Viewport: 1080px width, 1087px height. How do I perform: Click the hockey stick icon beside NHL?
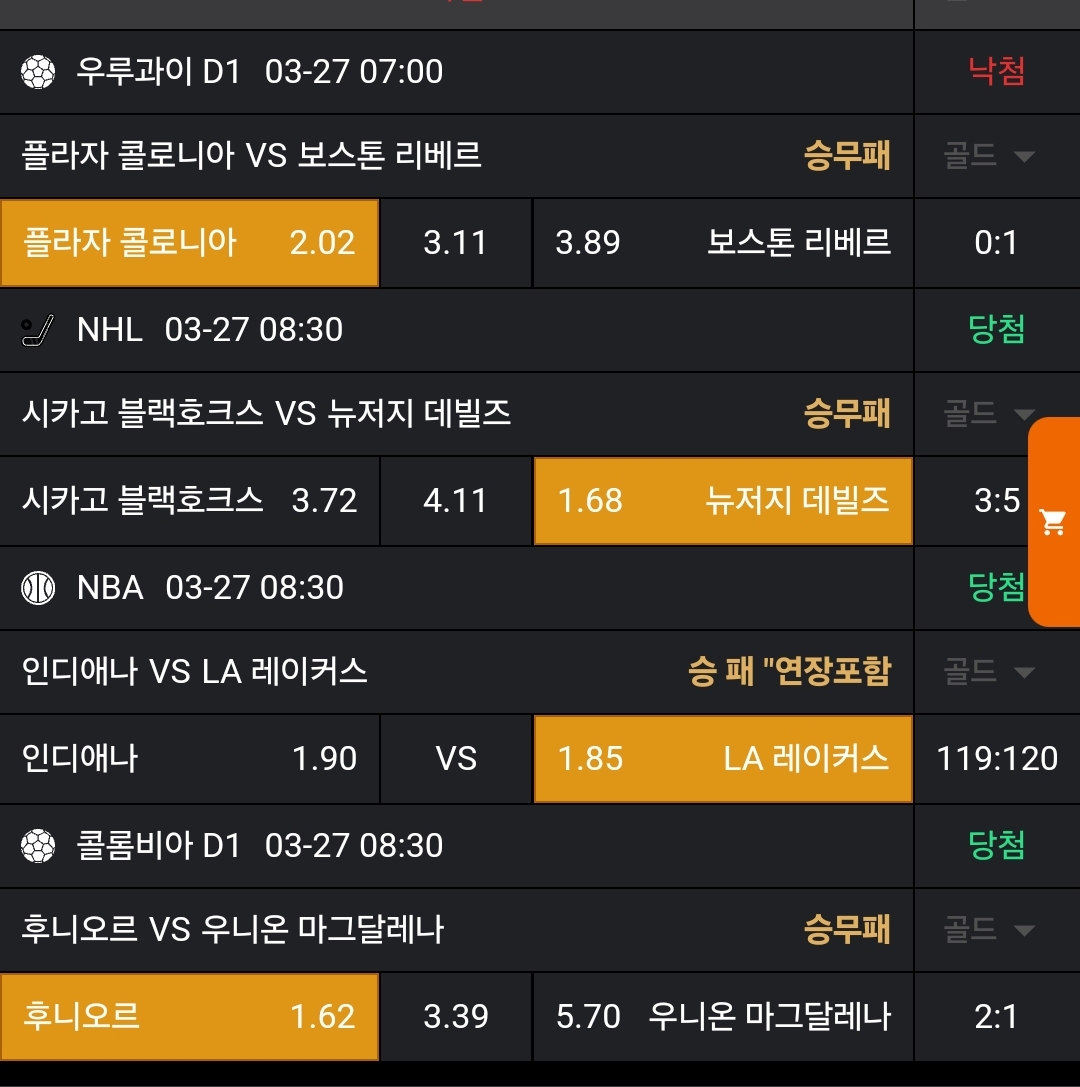tap(38, 330)
